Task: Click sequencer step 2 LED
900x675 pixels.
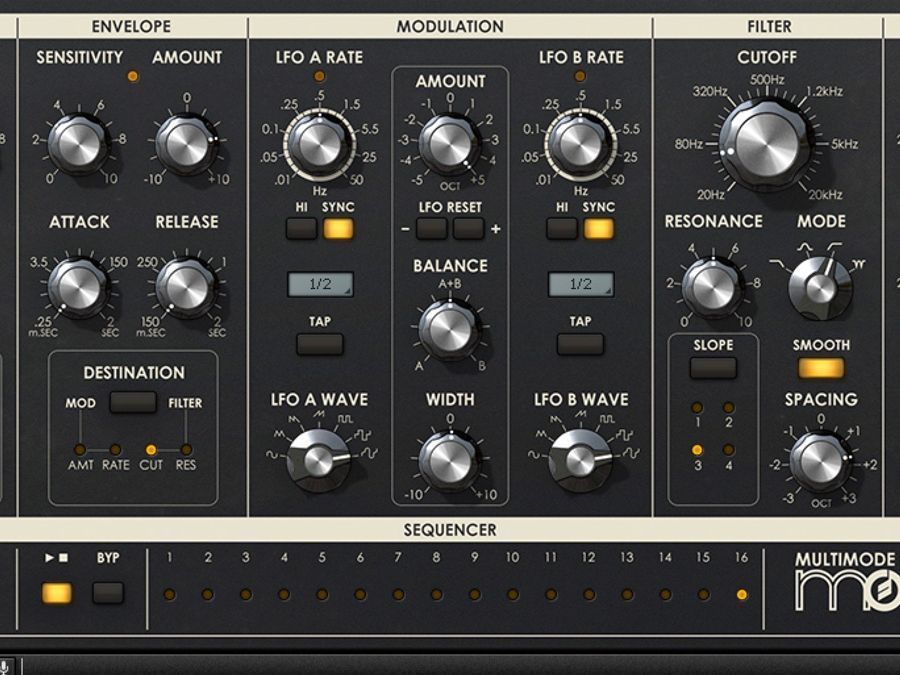Action: [x=208, y=594]
